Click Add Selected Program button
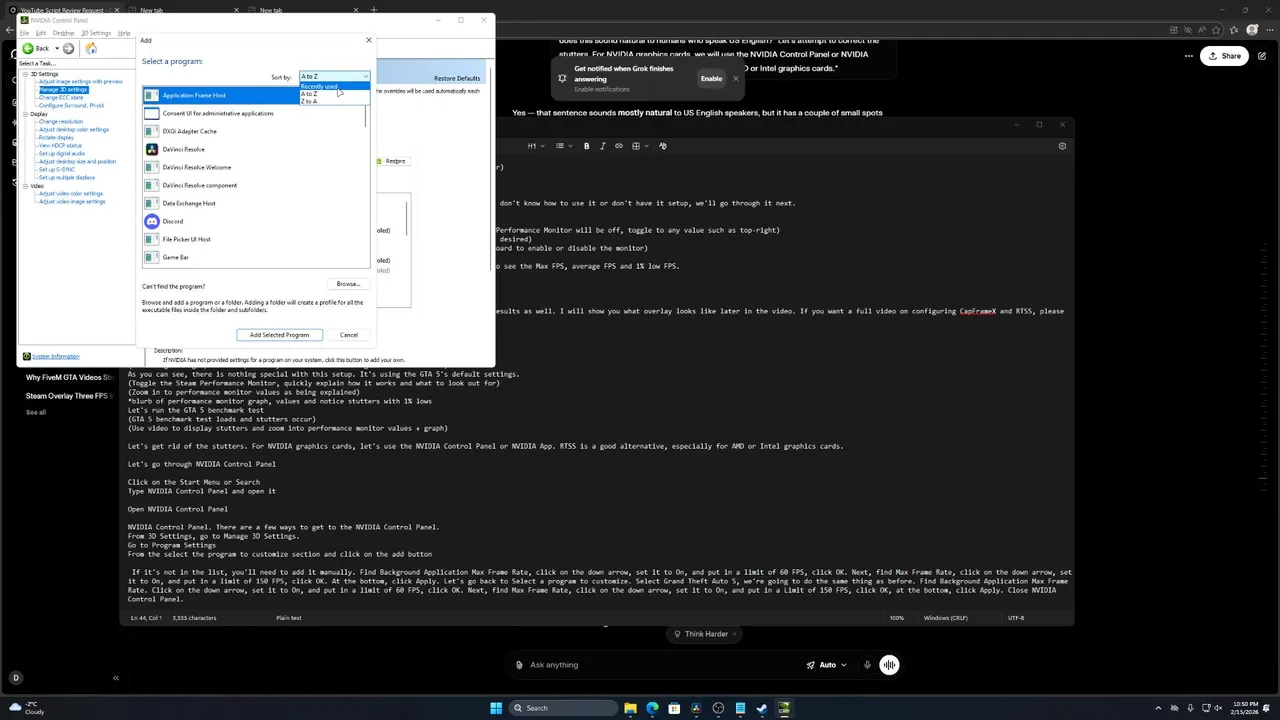1280x720 pixels. point(279,335)
